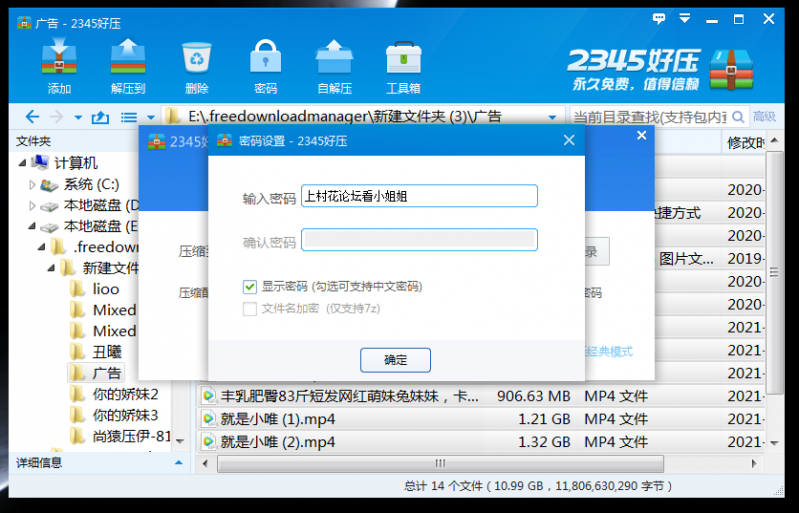The height and width of the screenshot is (513, 799).
Task: Uncheck the 显示密码 checkbox
Action: [x=250, y=287]
